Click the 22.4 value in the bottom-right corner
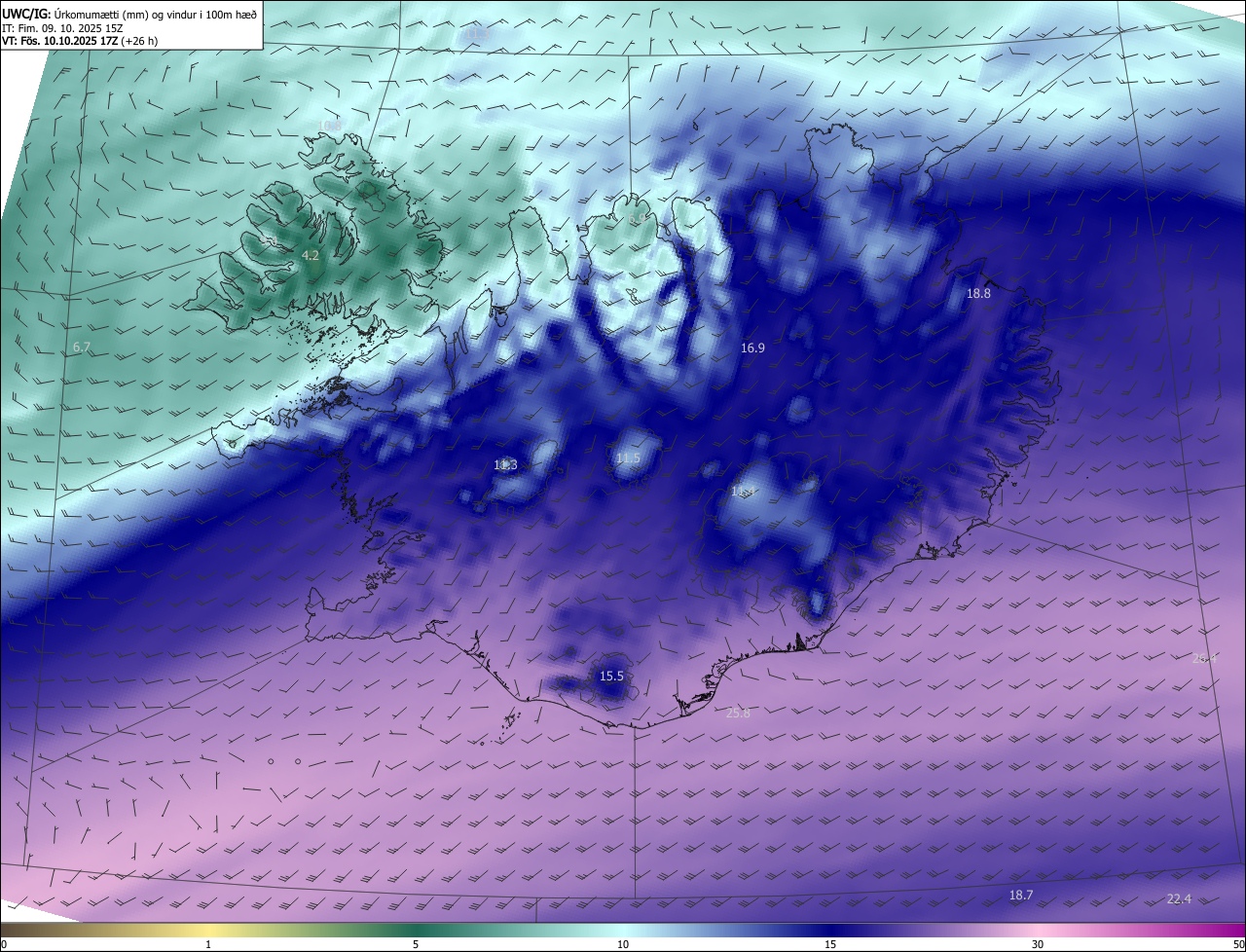Viewport: 1246px width, 952px height. pyautogui.click(x=1179, y=898)
